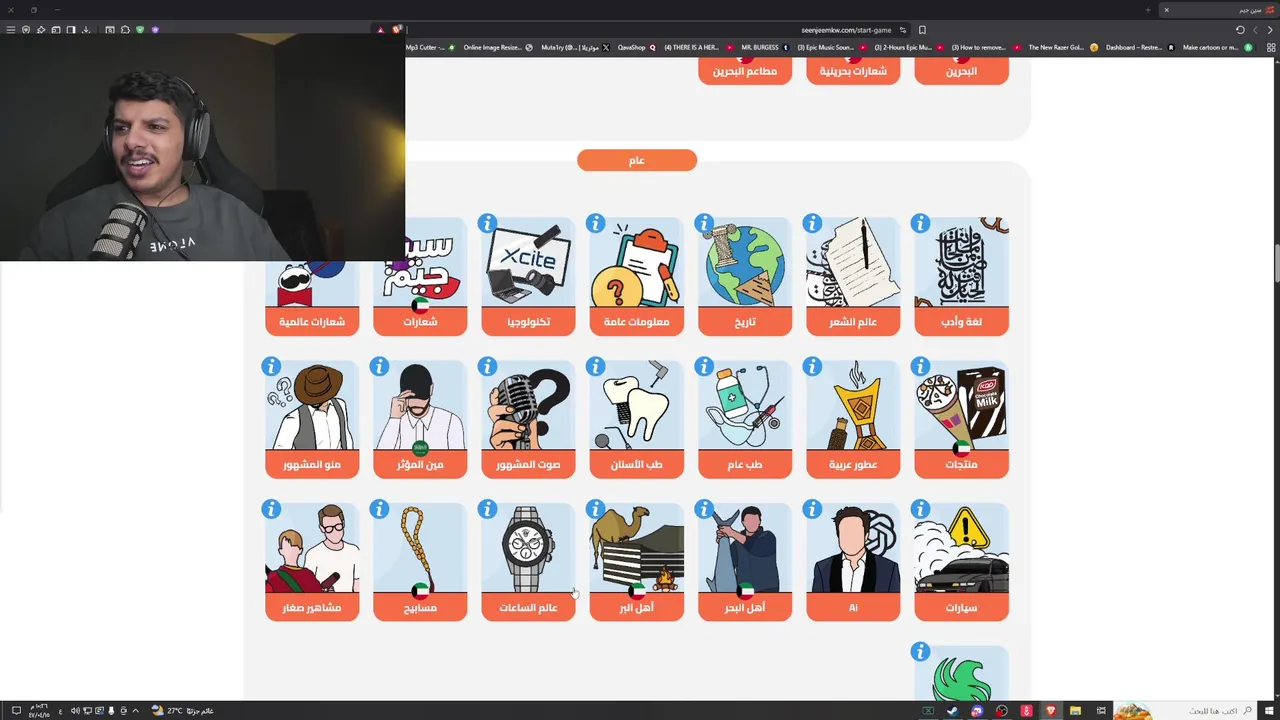The image size is (1280, 720).
Task: Choose the معلومات عامة category card
Action: (637, 277)
